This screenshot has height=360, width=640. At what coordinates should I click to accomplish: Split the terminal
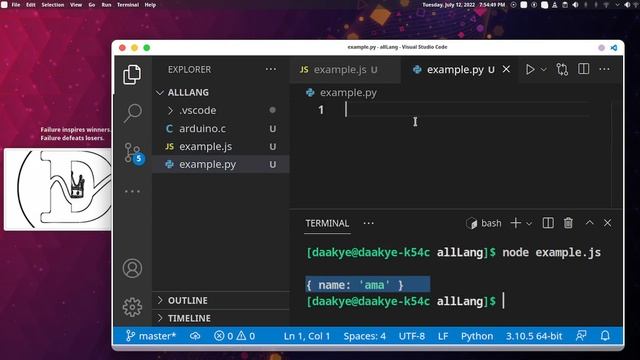coord(548,223)
